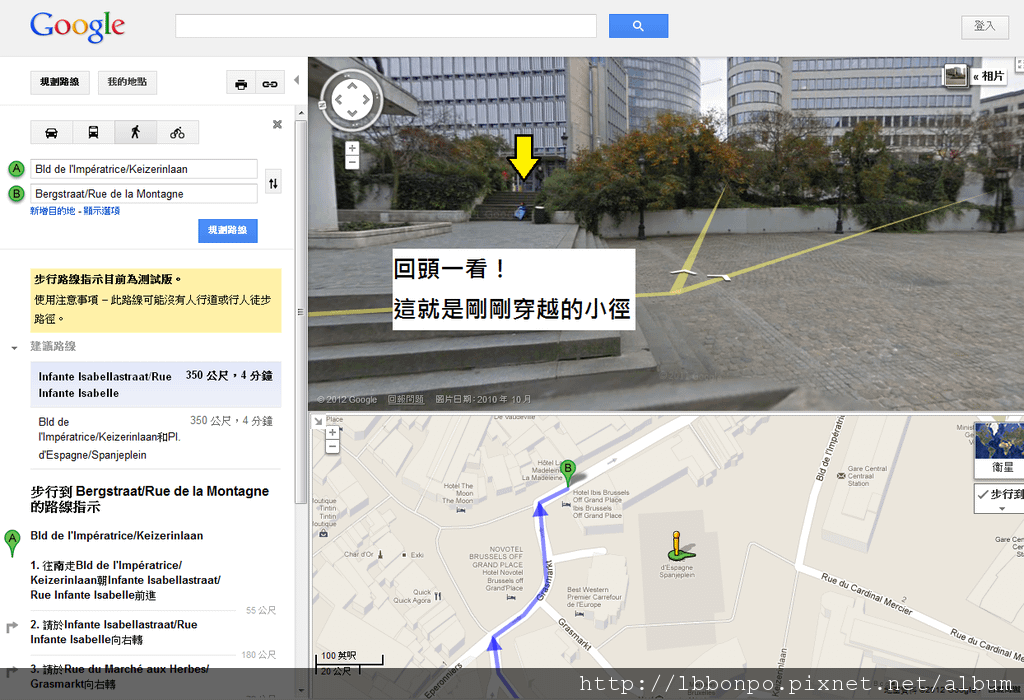The image size is (1024, 700).
Task: Focus the Google Maps search box
Action: (x=385, y=26)
